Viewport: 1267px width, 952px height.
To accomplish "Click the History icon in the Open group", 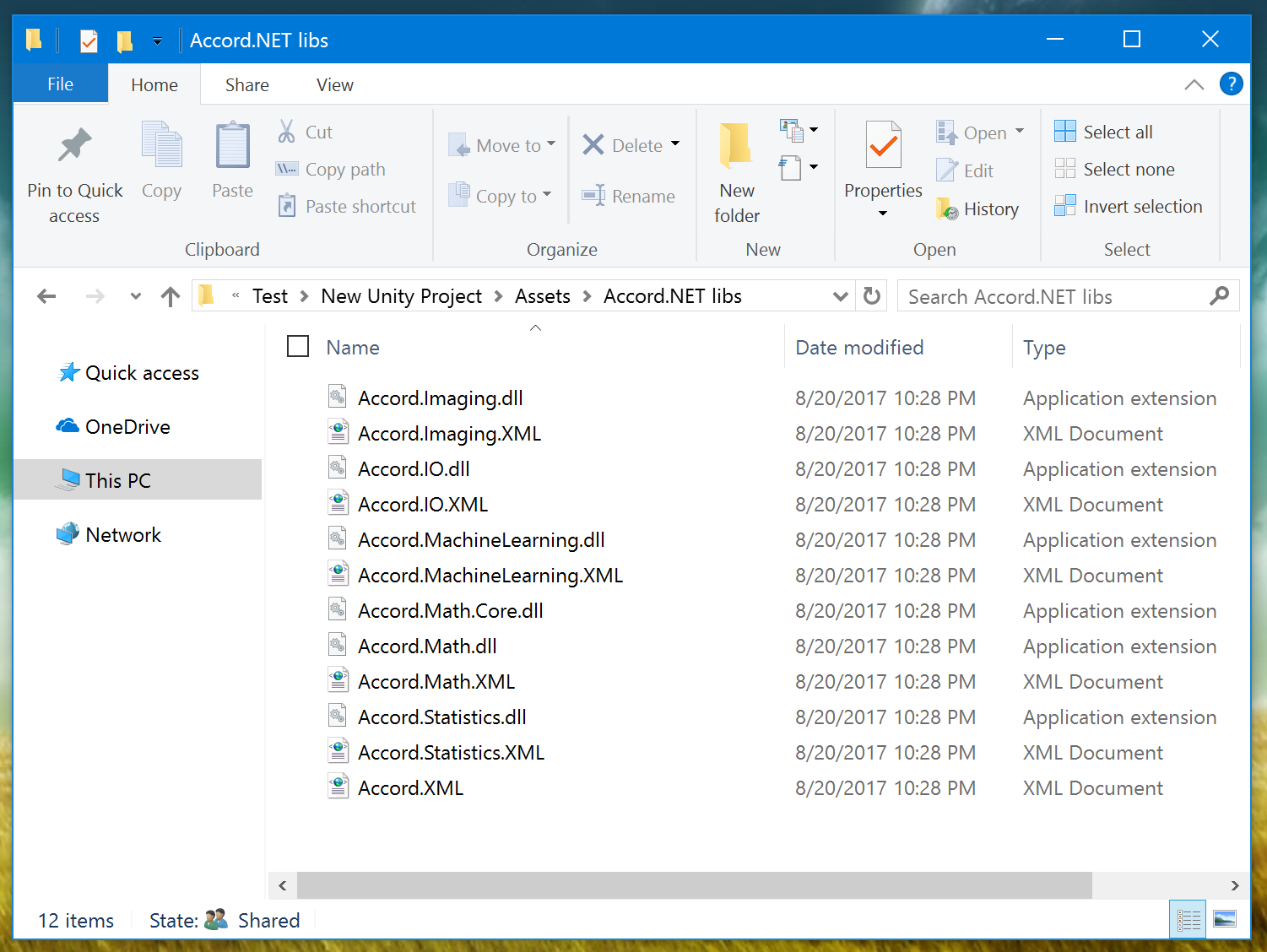I will pyautogui.click(x=947, y=209).
